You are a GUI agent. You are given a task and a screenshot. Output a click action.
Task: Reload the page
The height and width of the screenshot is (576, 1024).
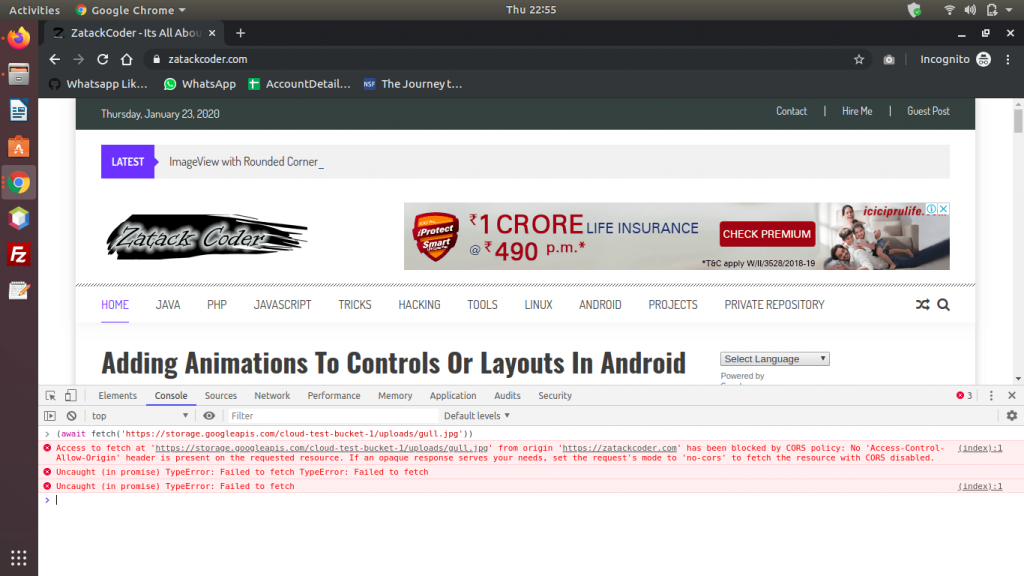pyautogui.click(x=102, y=59)
